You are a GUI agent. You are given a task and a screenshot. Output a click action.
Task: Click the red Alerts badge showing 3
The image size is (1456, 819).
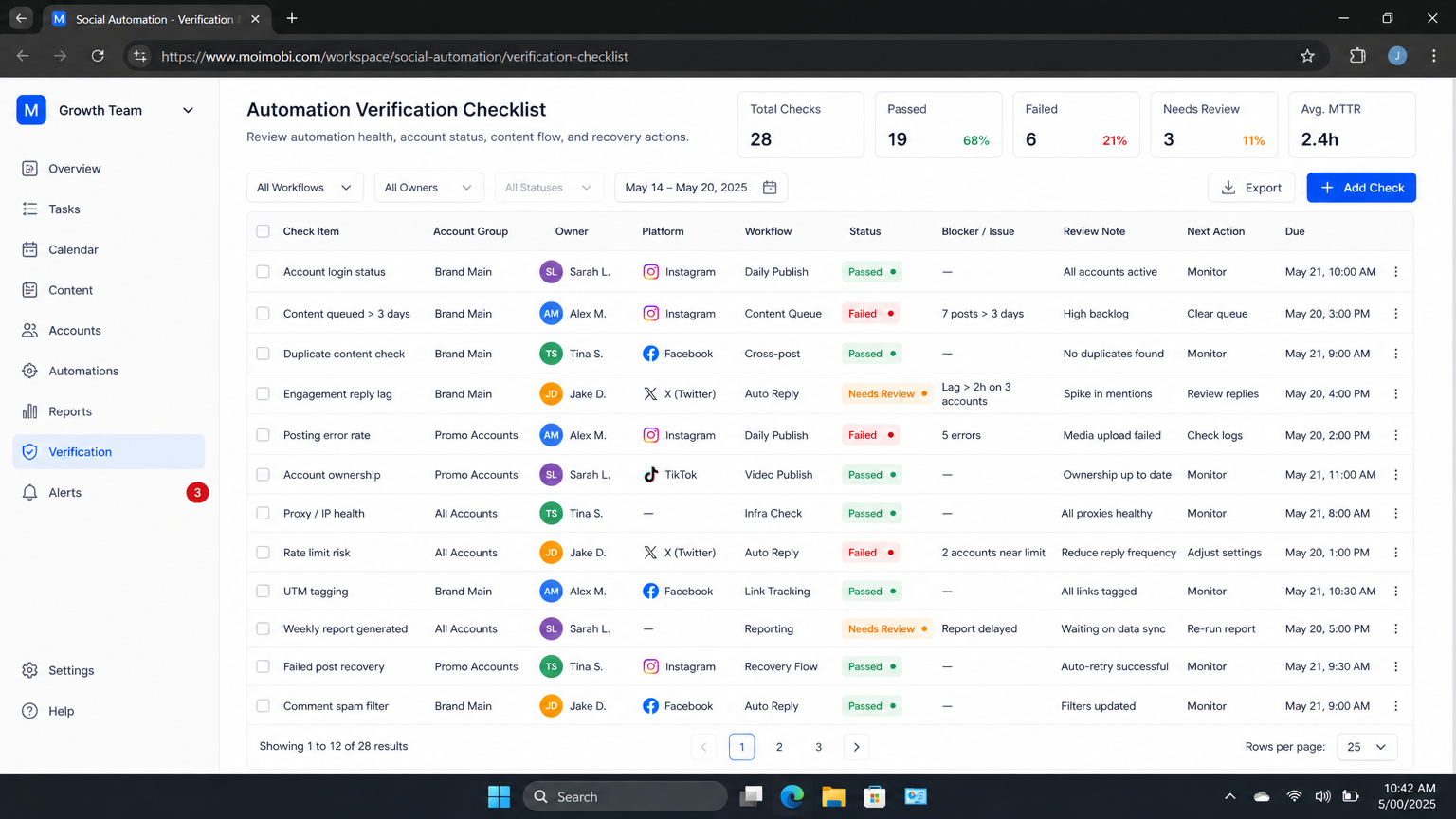(197, 493)
